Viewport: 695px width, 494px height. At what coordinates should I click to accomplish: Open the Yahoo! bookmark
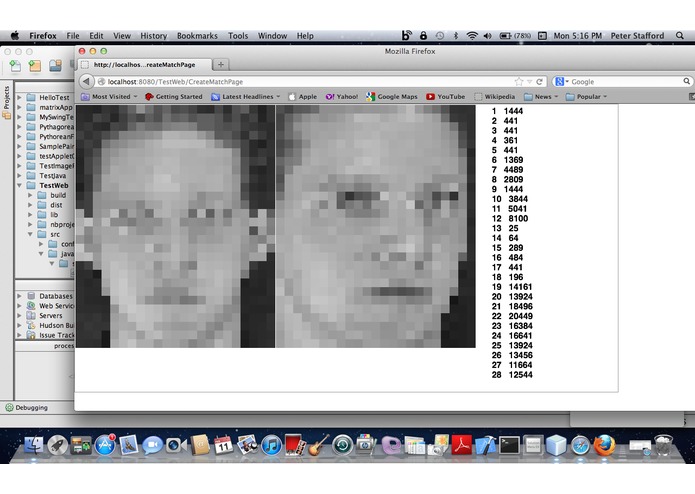coord(341,97)
